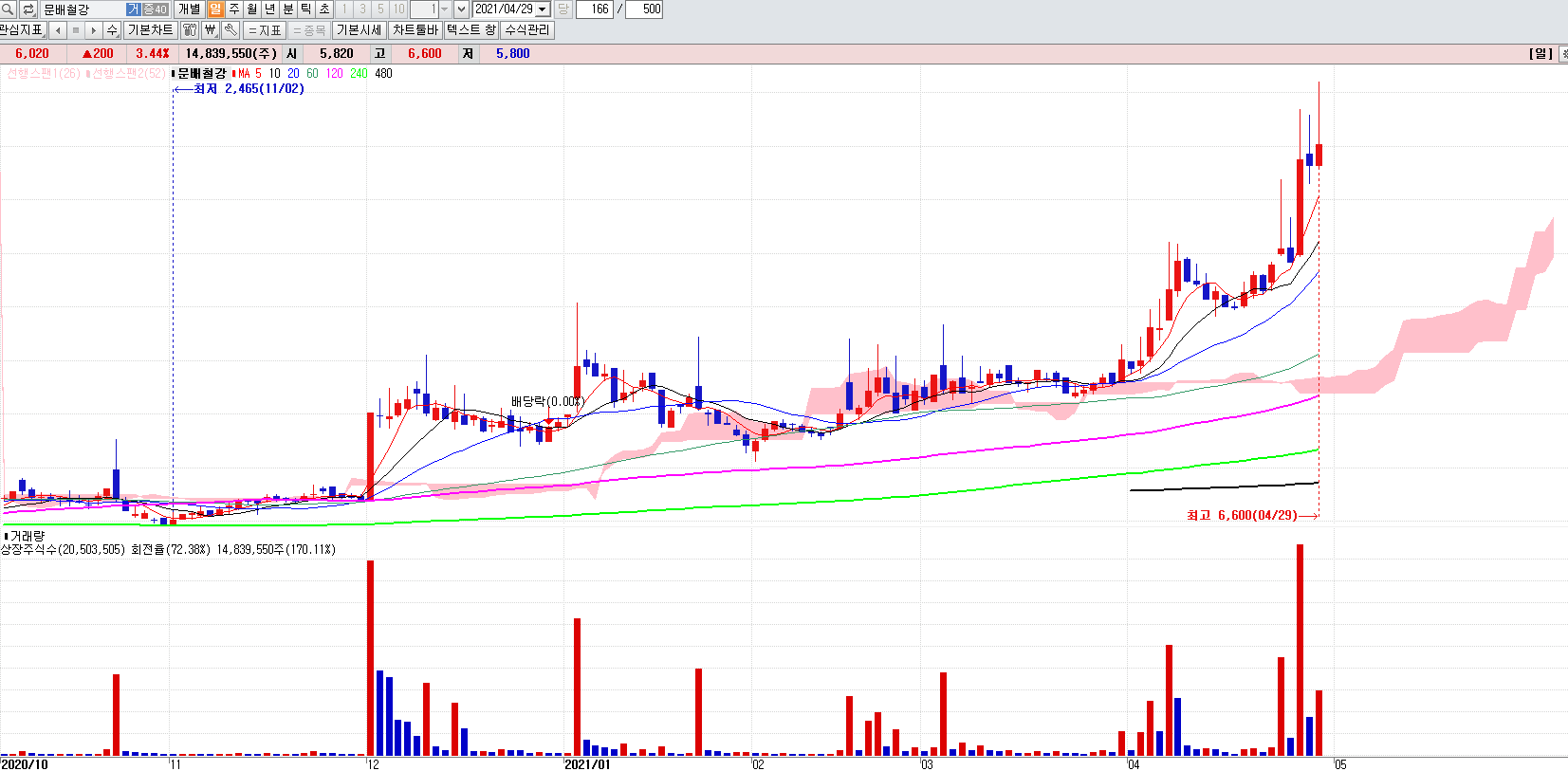
Task: Click the previous arrow playback button
Action: click(x=58, y=30)
